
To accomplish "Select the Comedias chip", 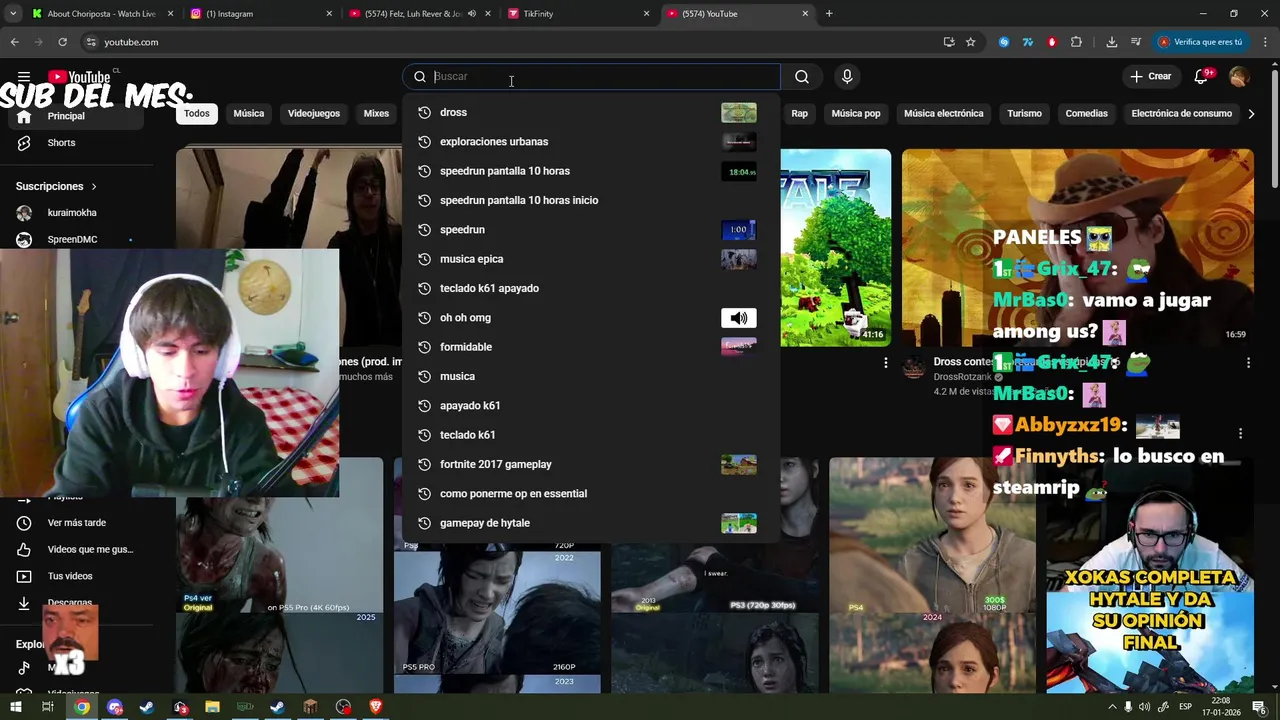I will (x=1086, y=114).
